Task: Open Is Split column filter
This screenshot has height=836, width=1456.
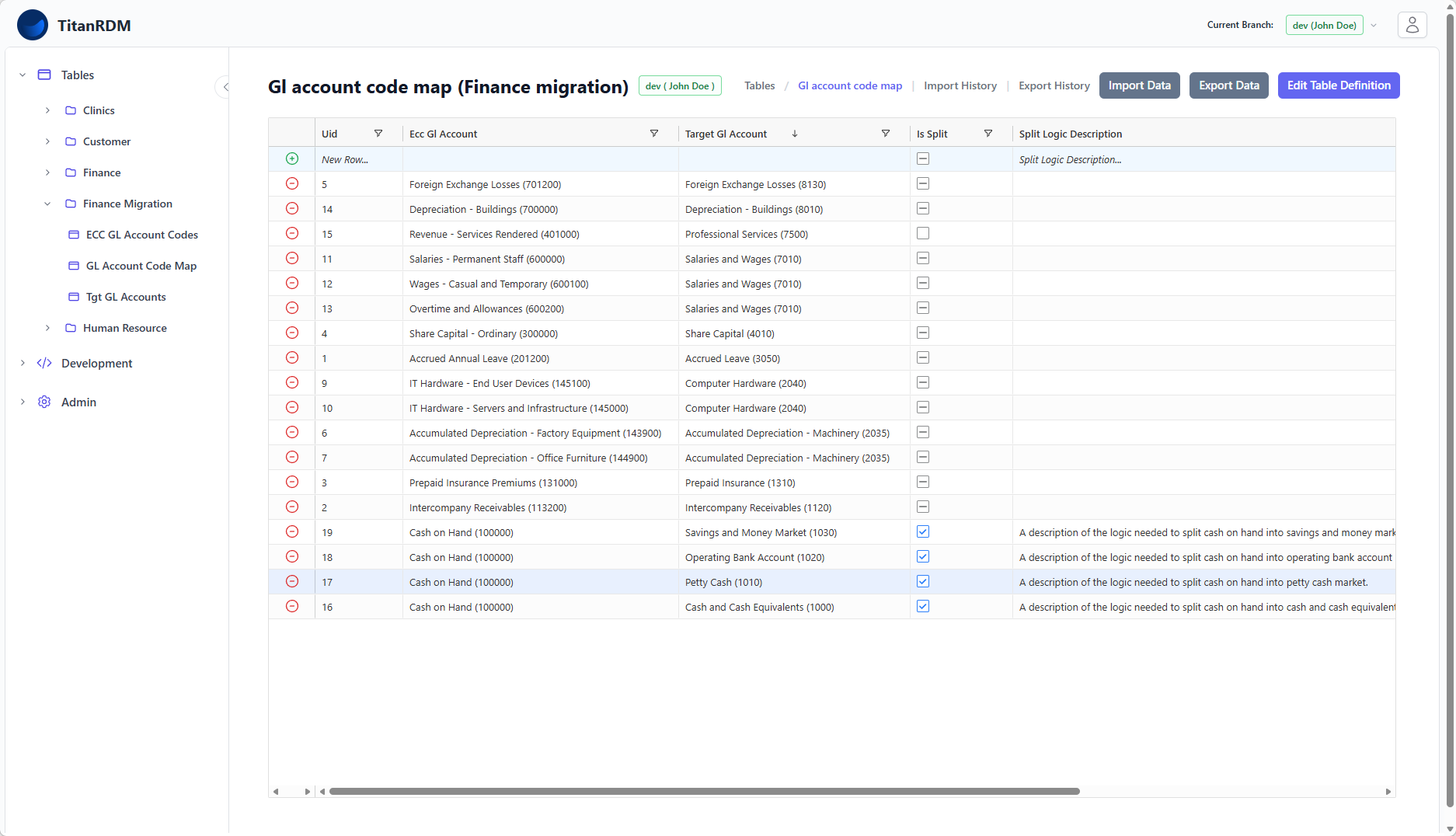Action: click(x=988, y=134)
